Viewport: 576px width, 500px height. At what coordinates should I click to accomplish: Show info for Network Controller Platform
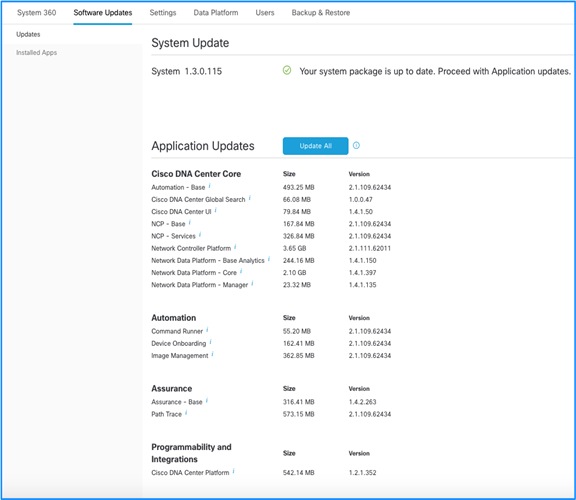pyautogui.click(x=235, y=247)
